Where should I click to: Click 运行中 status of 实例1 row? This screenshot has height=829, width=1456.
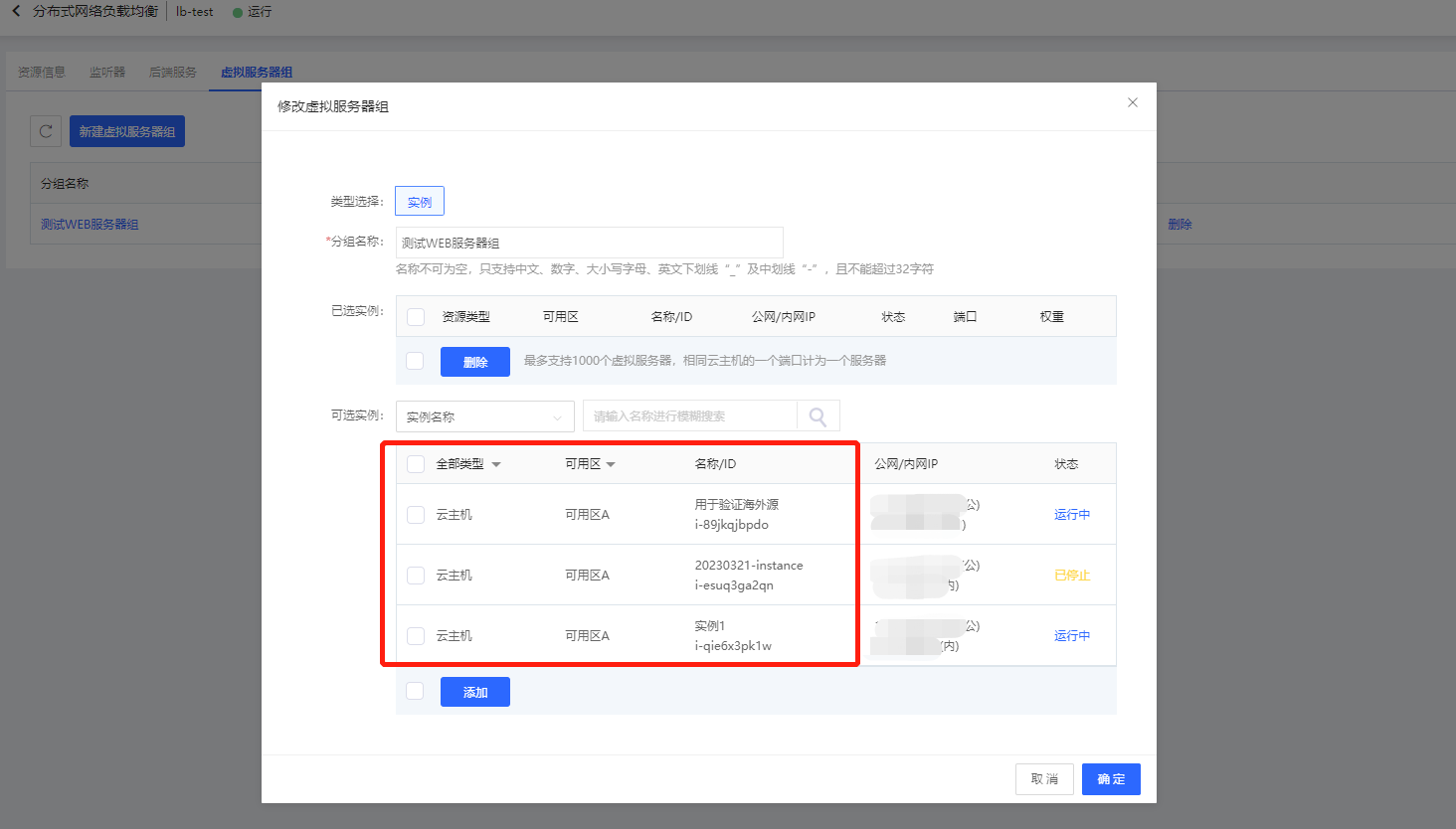1072,636
